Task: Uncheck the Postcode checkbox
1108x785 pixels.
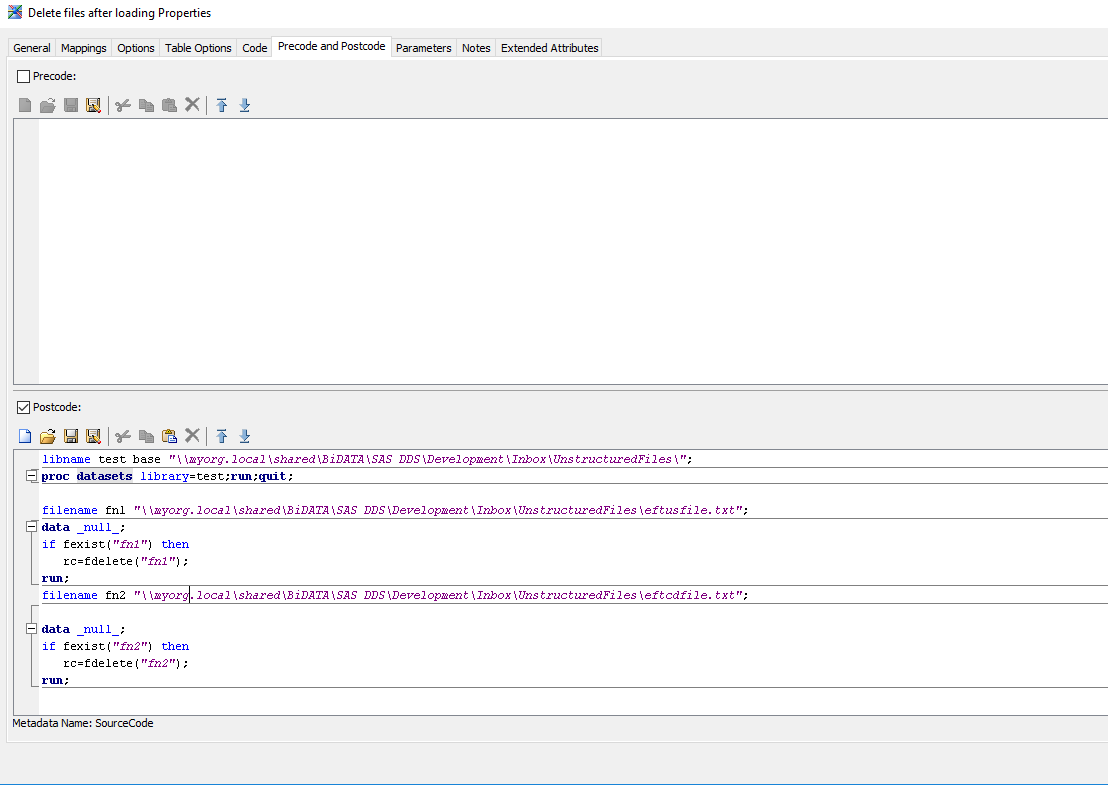Action: pos(24,407)
